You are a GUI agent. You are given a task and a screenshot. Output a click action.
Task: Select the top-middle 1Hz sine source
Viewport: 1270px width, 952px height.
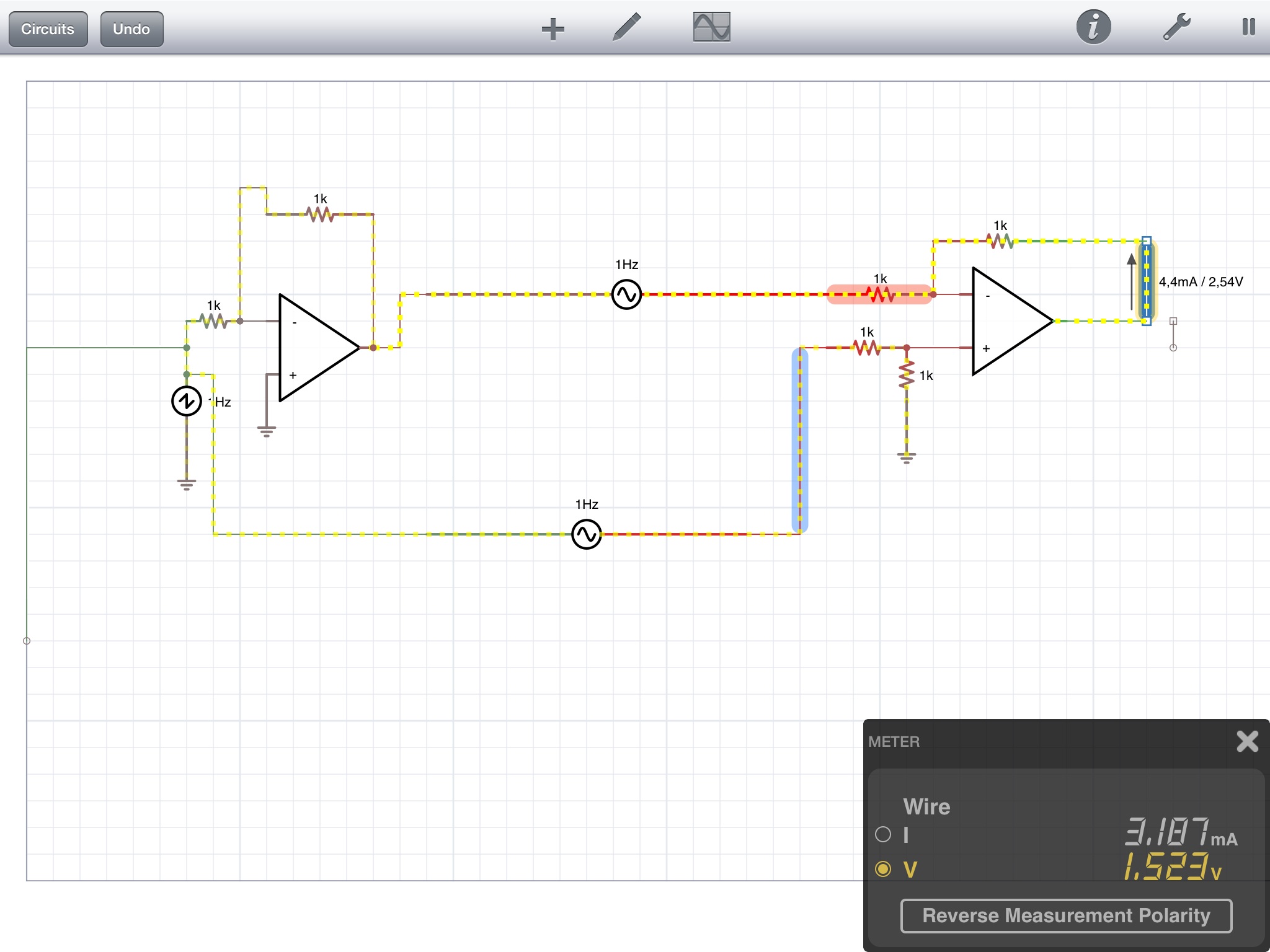(x=626, y=294)
